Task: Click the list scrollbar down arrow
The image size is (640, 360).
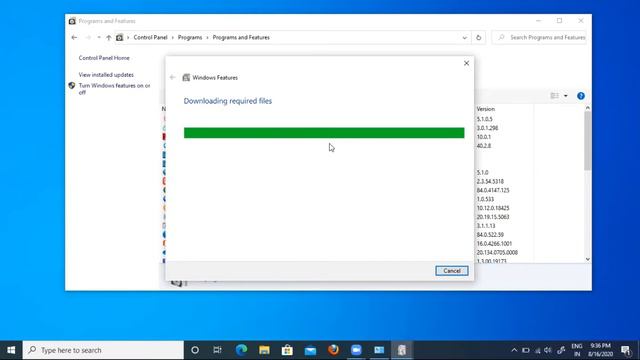Action: [588, 259]
